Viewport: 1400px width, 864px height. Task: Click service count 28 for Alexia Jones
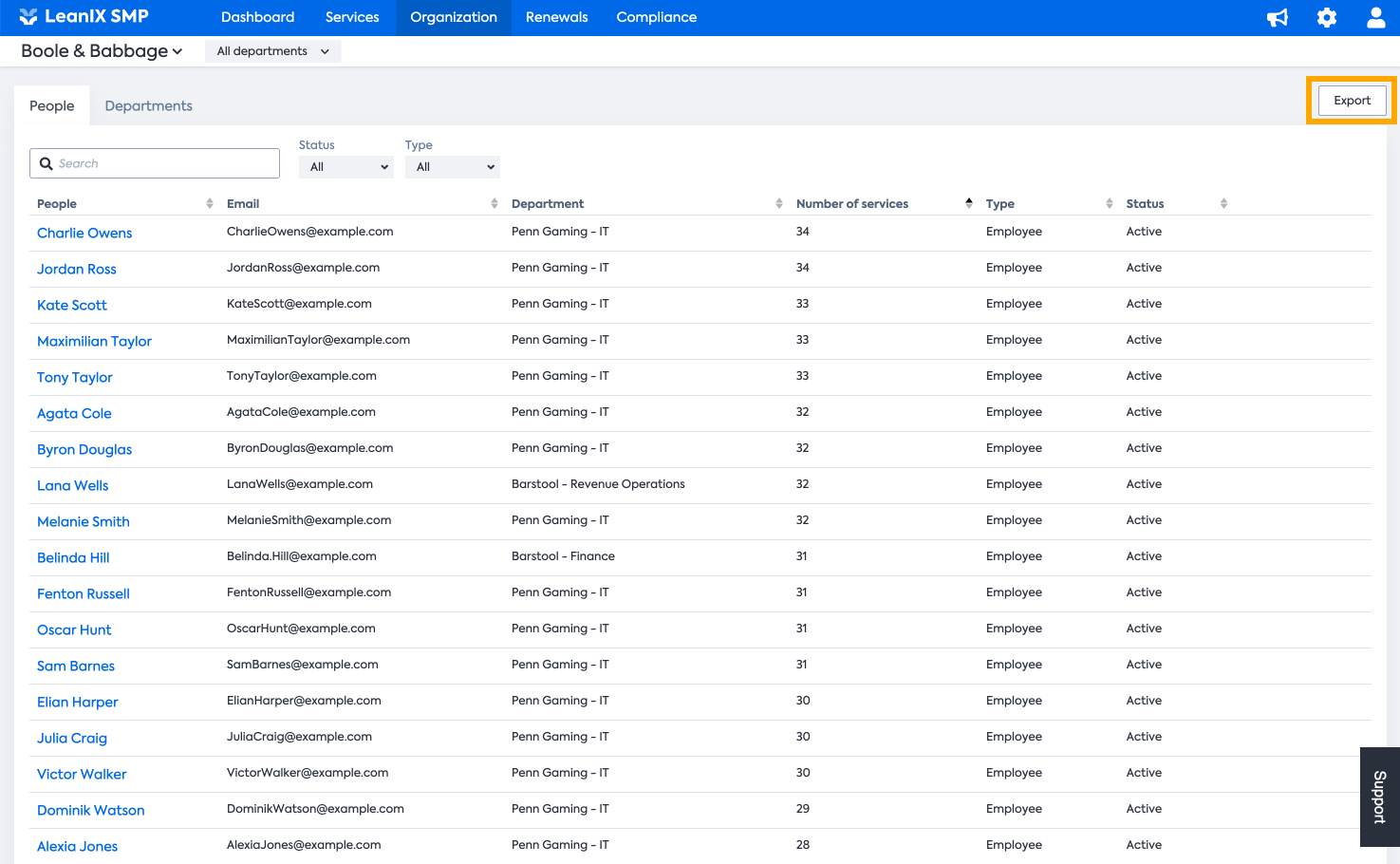click(x=803, y=845)
